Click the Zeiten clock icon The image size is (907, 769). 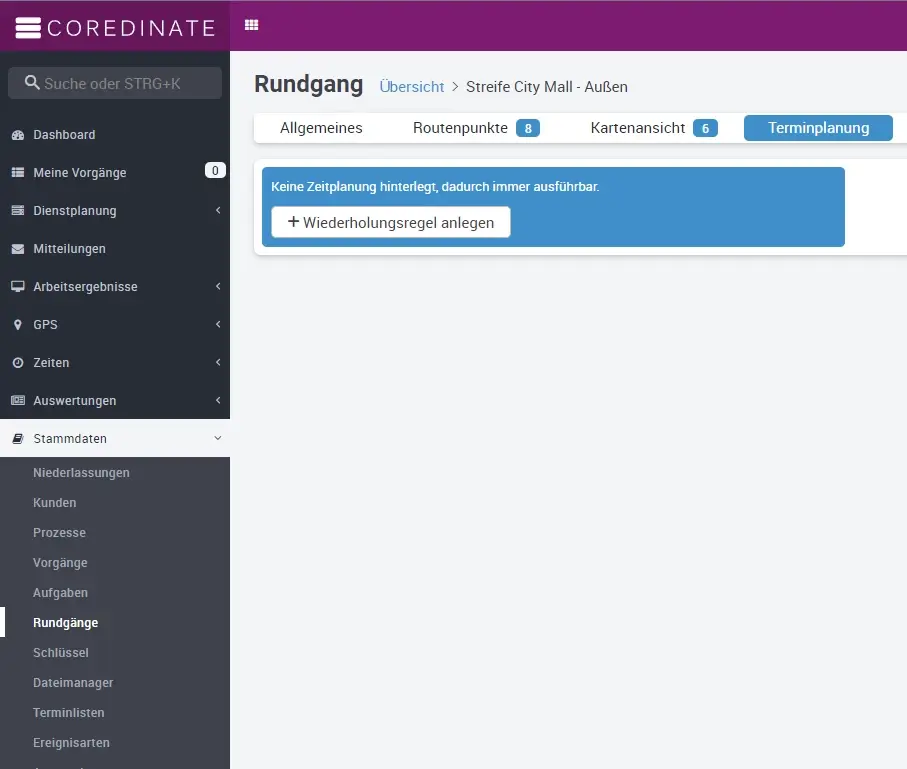tap(17, 363)
